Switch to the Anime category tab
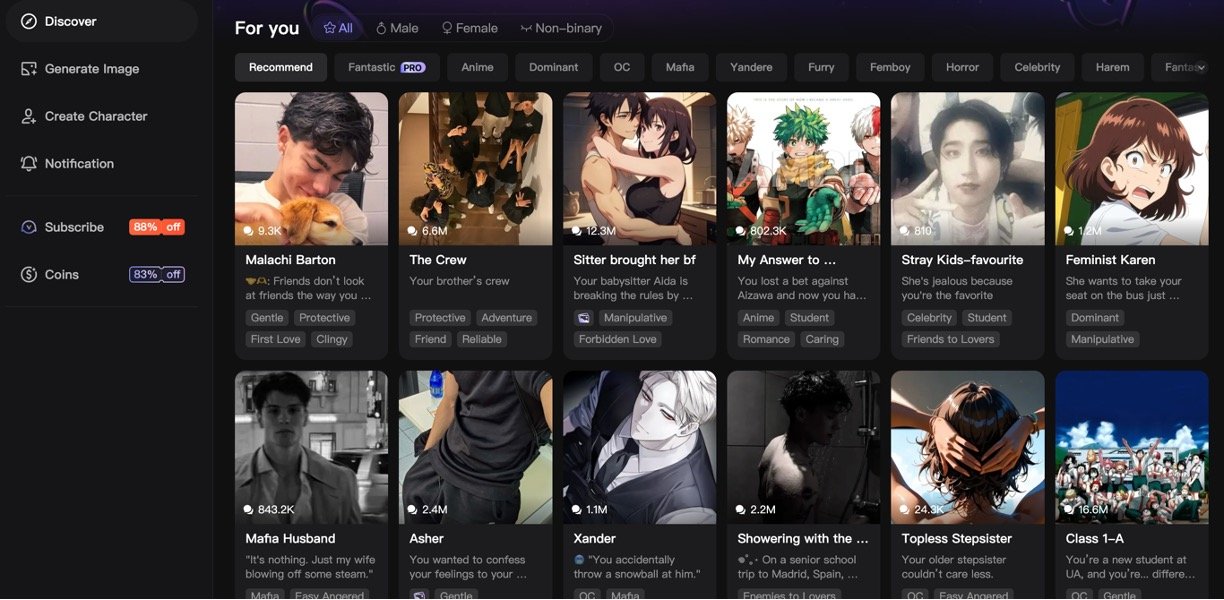1224x600 pixels. tap(477, 67)
